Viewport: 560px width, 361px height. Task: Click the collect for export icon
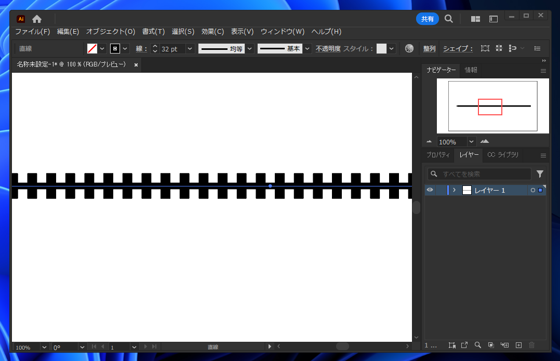click(464, 345)
